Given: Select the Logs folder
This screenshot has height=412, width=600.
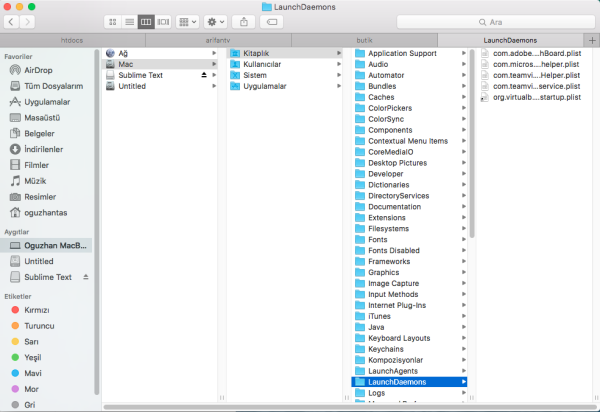Looking at the screenshot, I should (409, 393).
